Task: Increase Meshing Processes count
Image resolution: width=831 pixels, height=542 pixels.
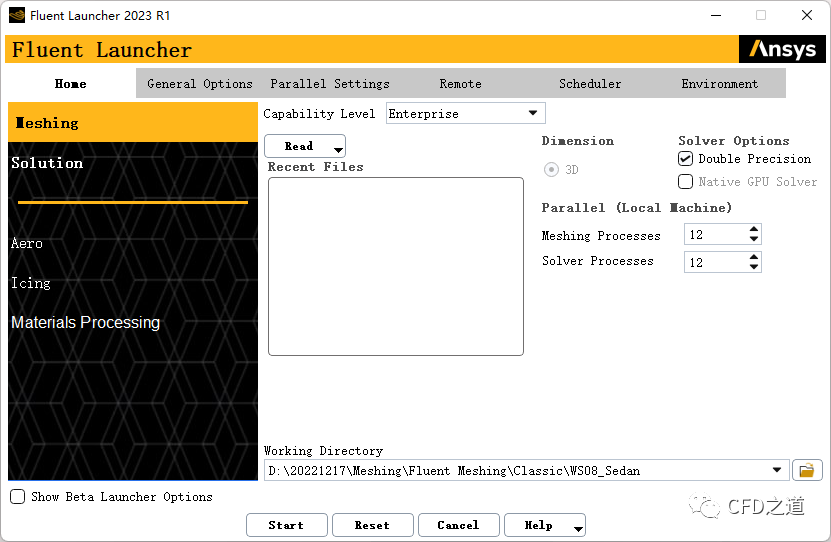Action: [754, 229]
